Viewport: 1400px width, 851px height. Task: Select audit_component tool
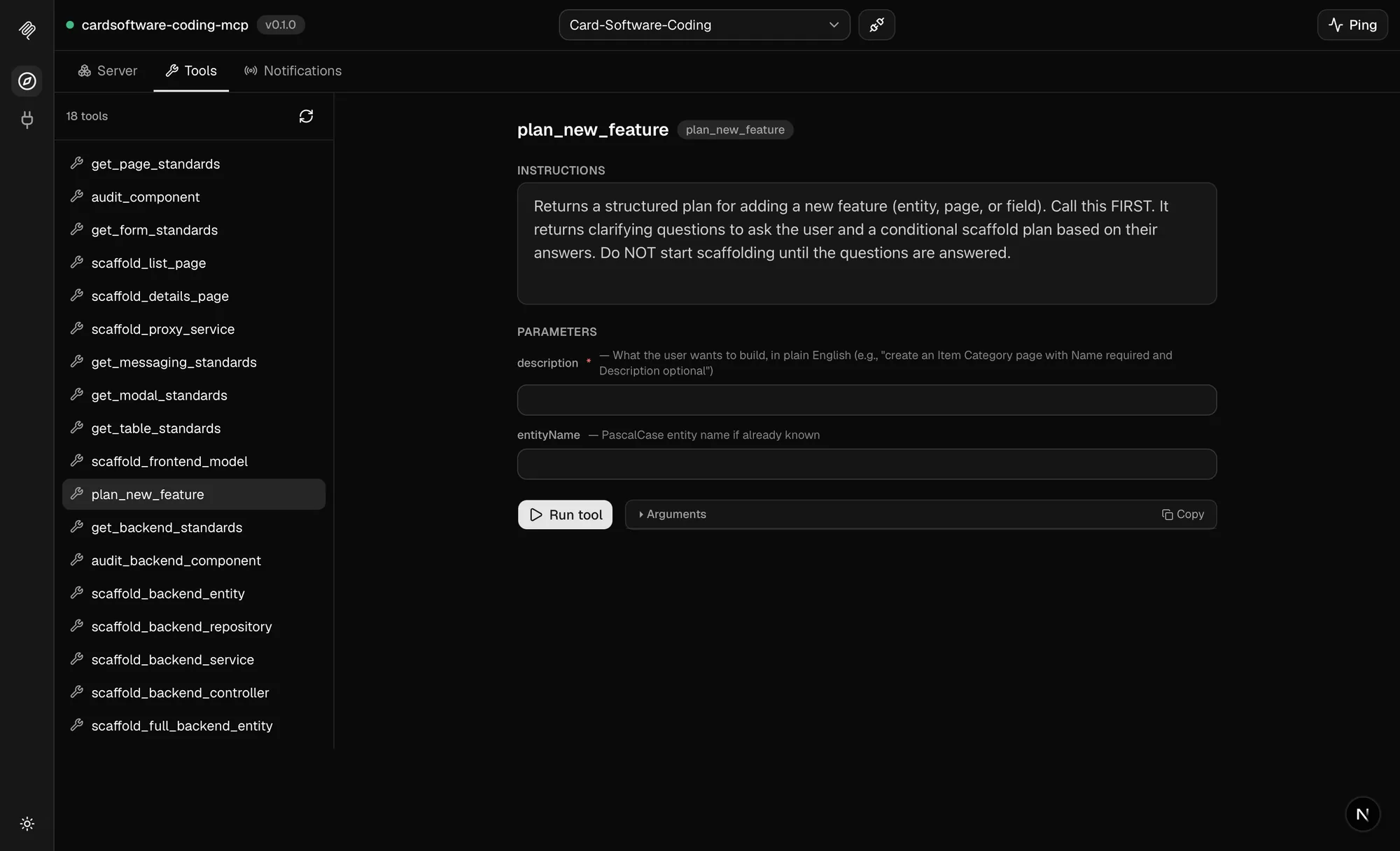click(194, 197)
